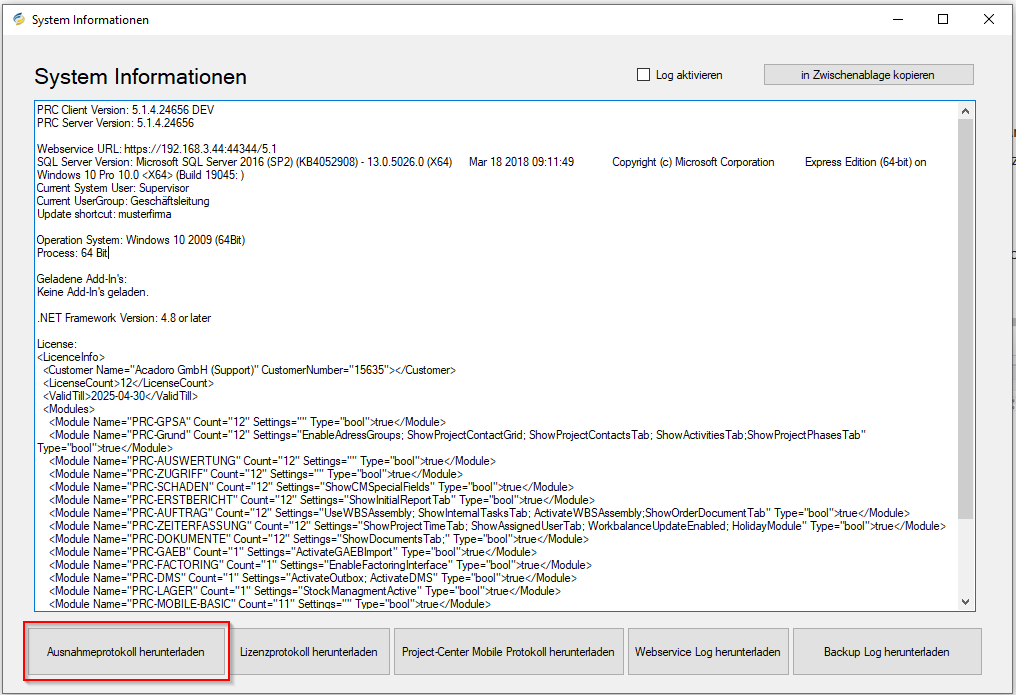
Task: Click Backup Log herunterladen button
Action: [x=886, y=651]
